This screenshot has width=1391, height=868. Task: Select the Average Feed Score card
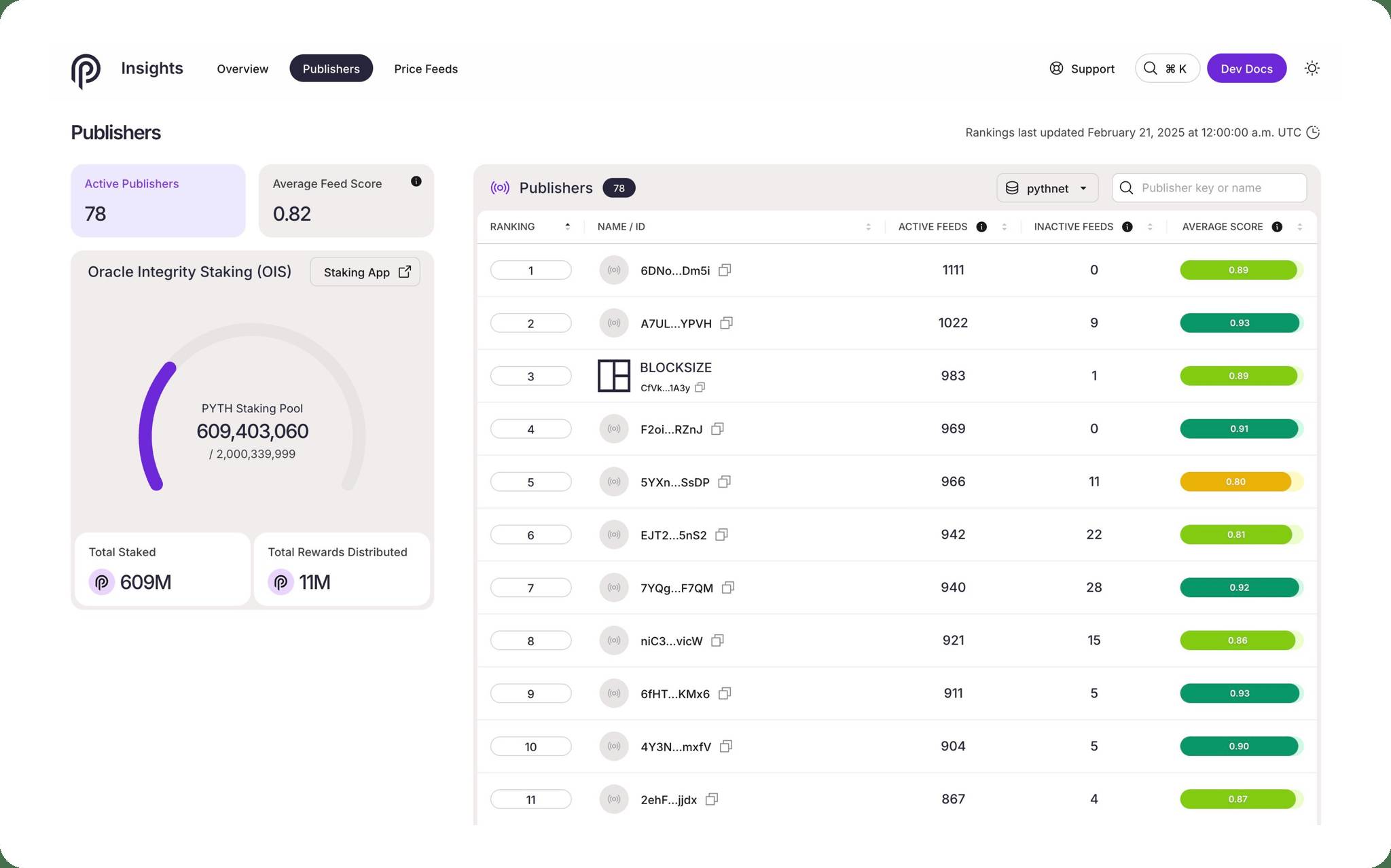pos(346,200)
